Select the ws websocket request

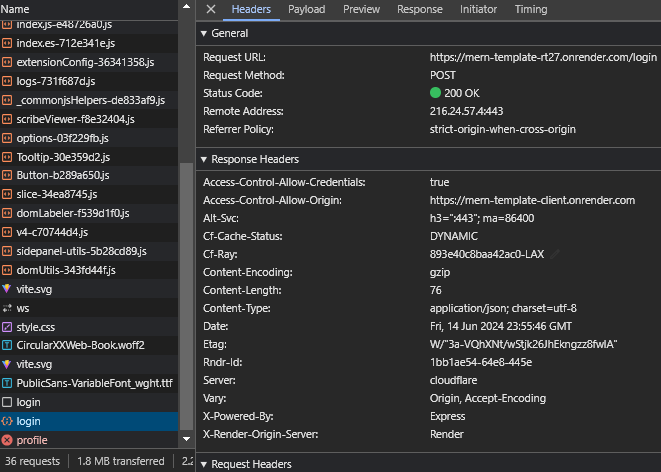click(89, 308)
